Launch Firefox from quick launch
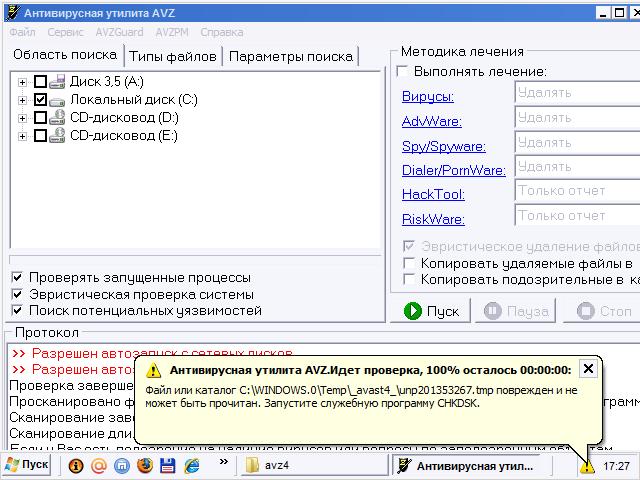This screenshot has height=480, width=640. 144,465
